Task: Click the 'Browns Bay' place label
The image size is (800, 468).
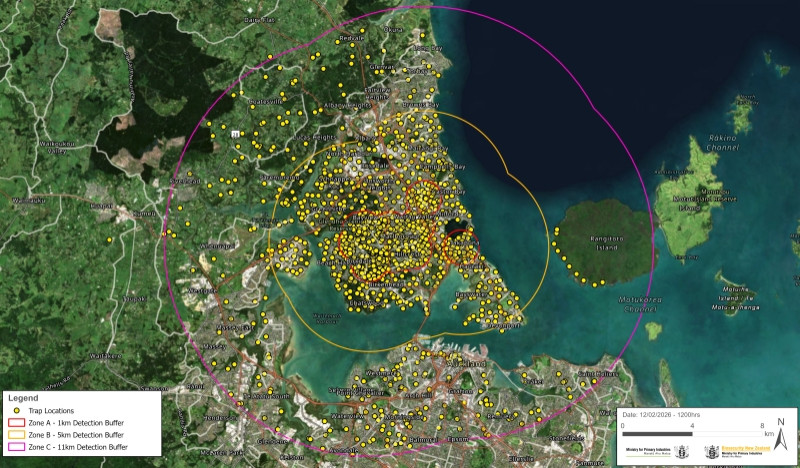Action: (420, 105)
